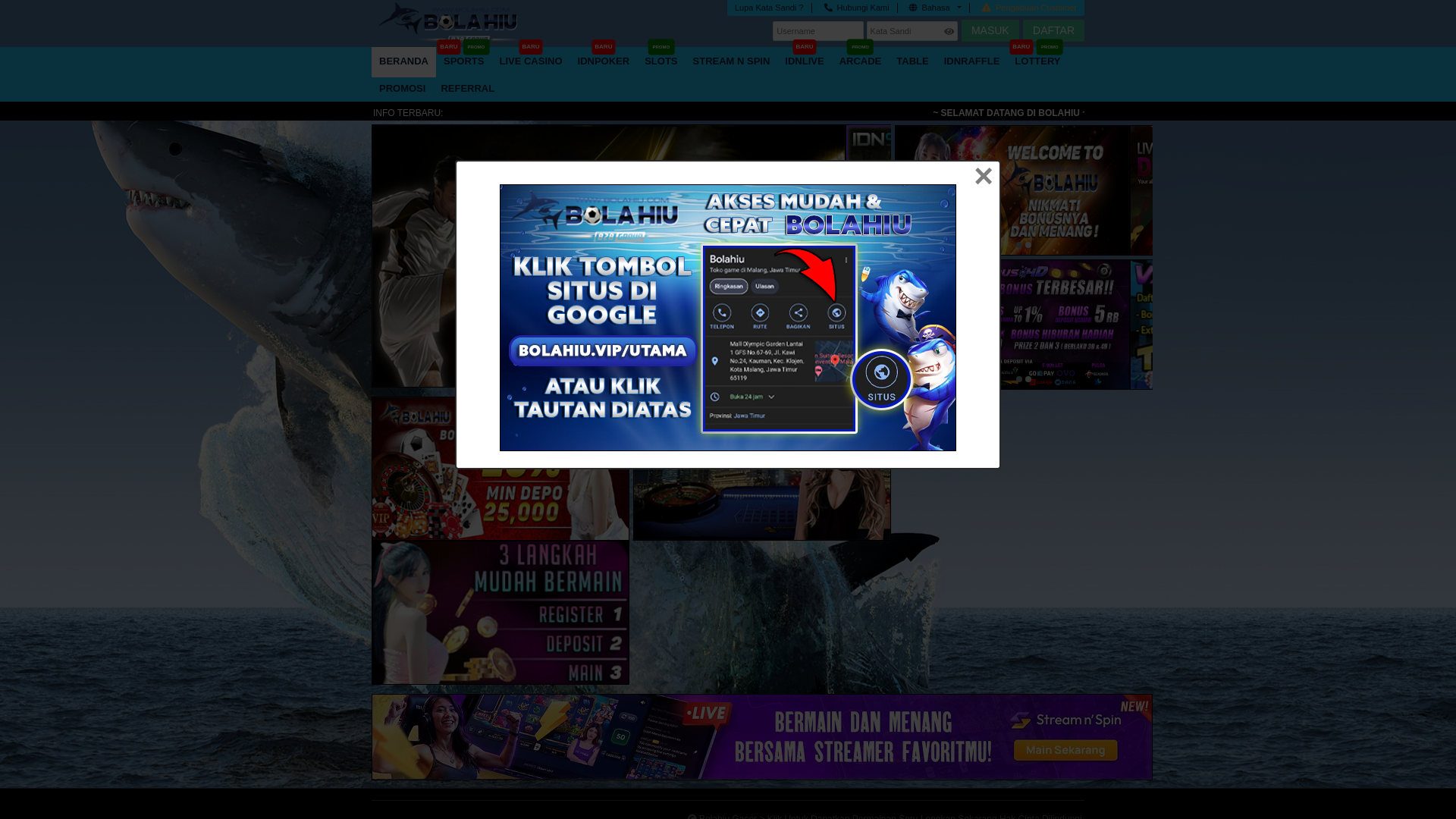The image size is (1456, 819).
Task: Open the PROMOSI menu item
Action: 402,89
